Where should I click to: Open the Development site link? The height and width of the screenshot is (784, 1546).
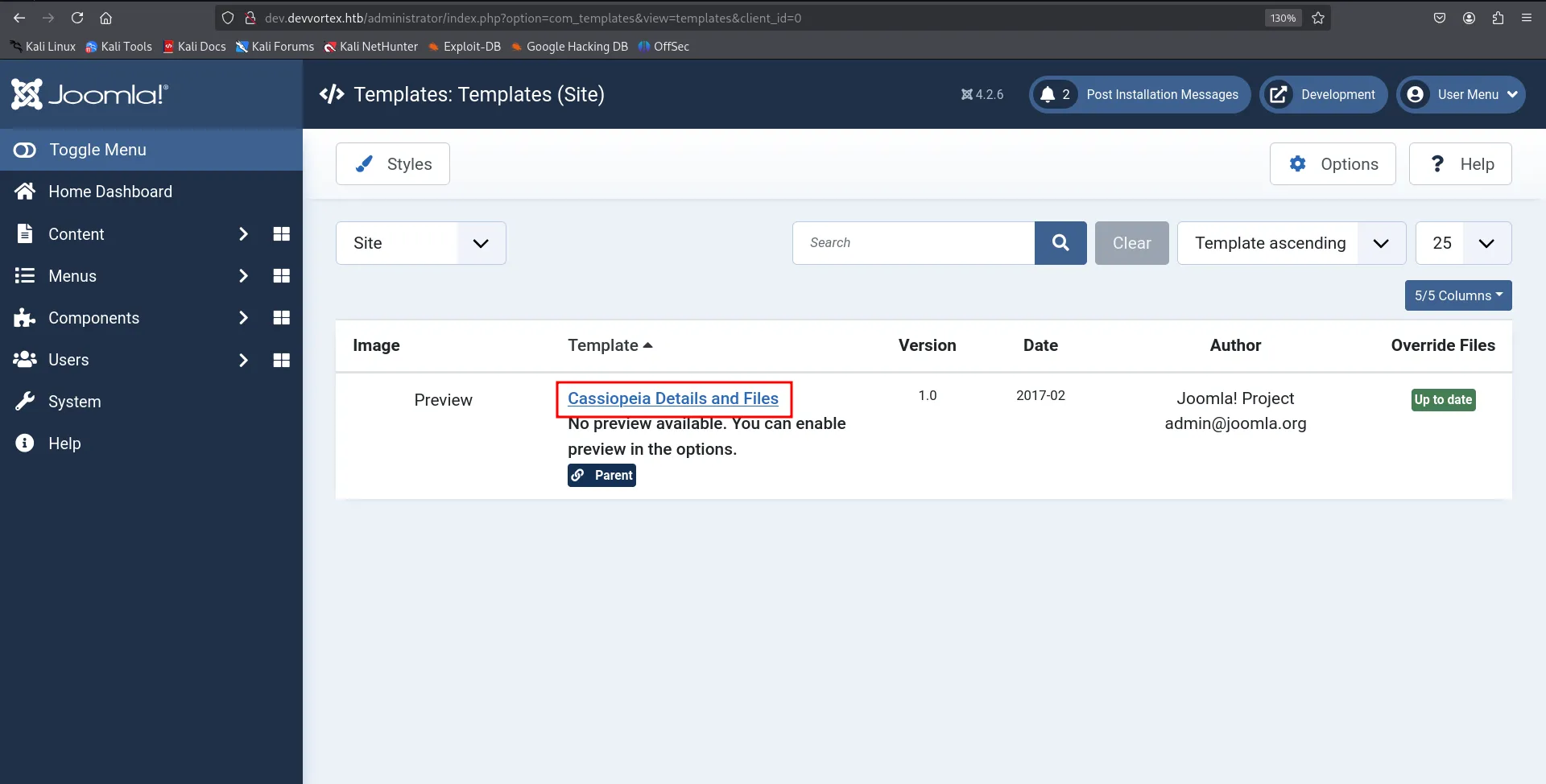click(1324, 95)
